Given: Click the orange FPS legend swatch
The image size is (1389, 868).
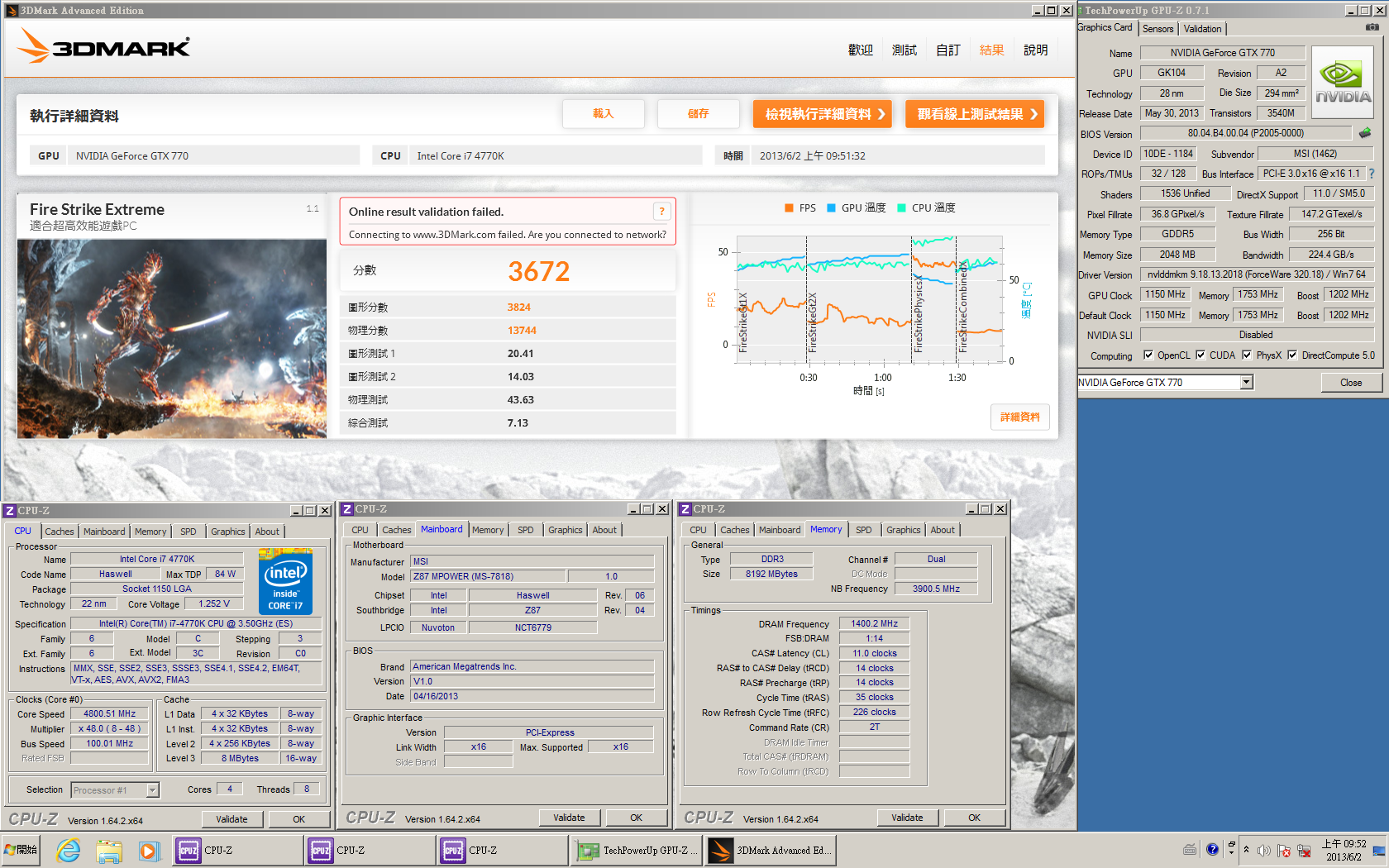Looking at the screenshot, I should pos(789,208).
